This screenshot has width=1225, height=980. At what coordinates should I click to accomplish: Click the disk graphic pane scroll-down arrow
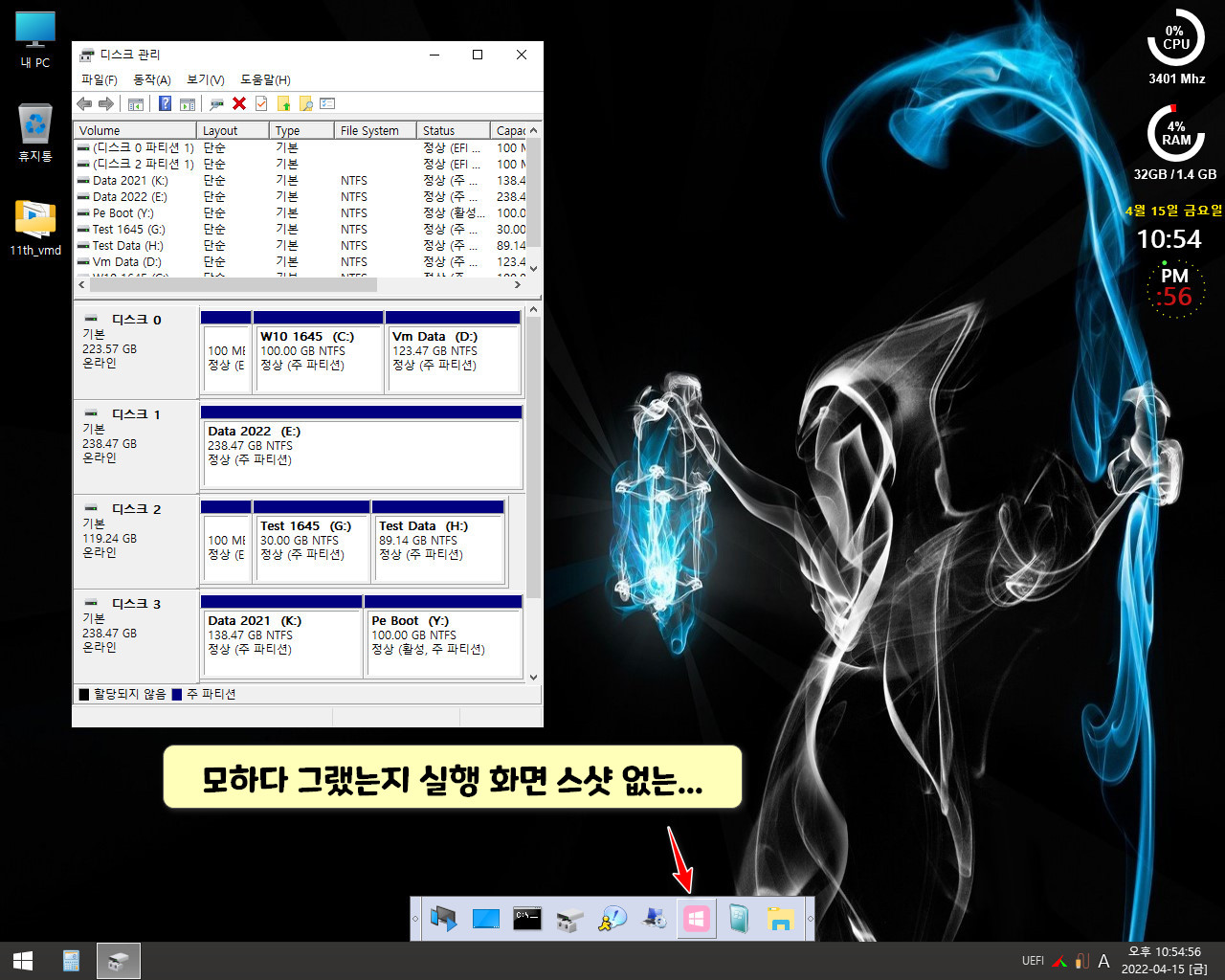point(534,677)
